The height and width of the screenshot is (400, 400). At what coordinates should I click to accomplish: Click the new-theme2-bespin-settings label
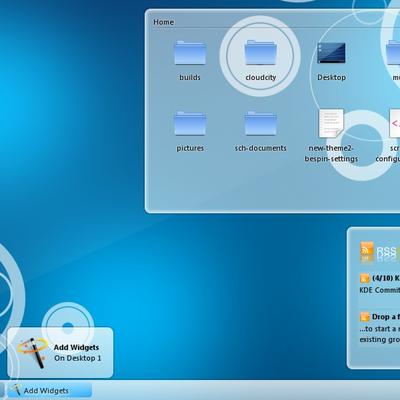pos(331,153)
